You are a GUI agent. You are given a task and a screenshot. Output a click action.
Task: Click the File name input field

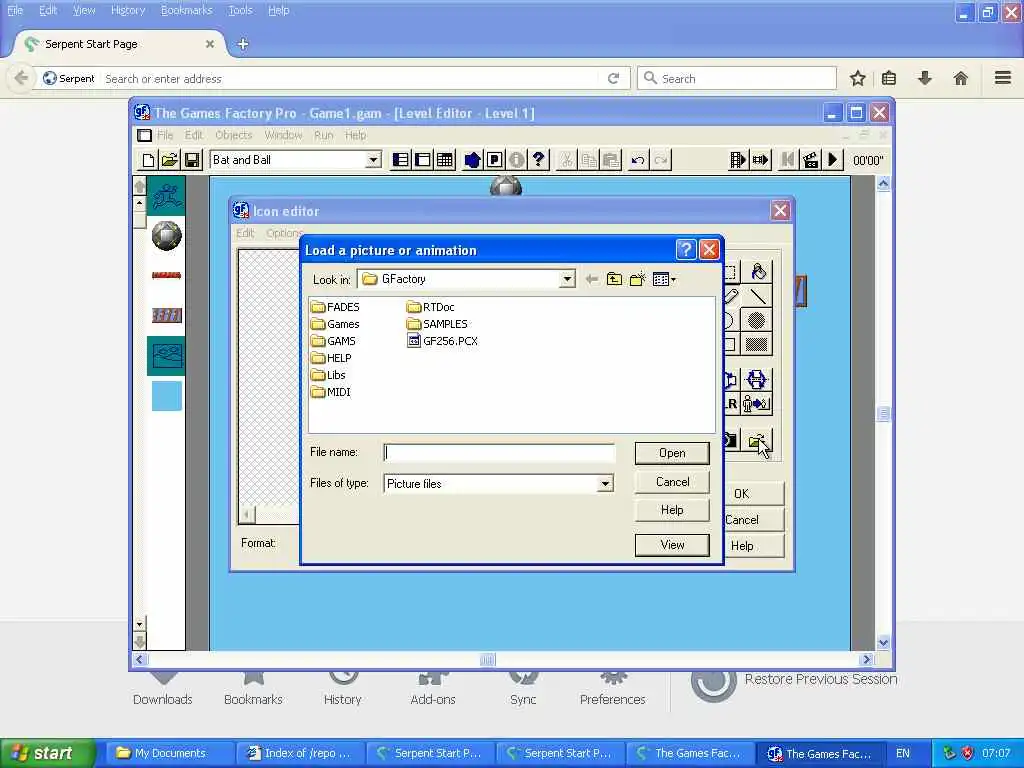click(499, 453)
